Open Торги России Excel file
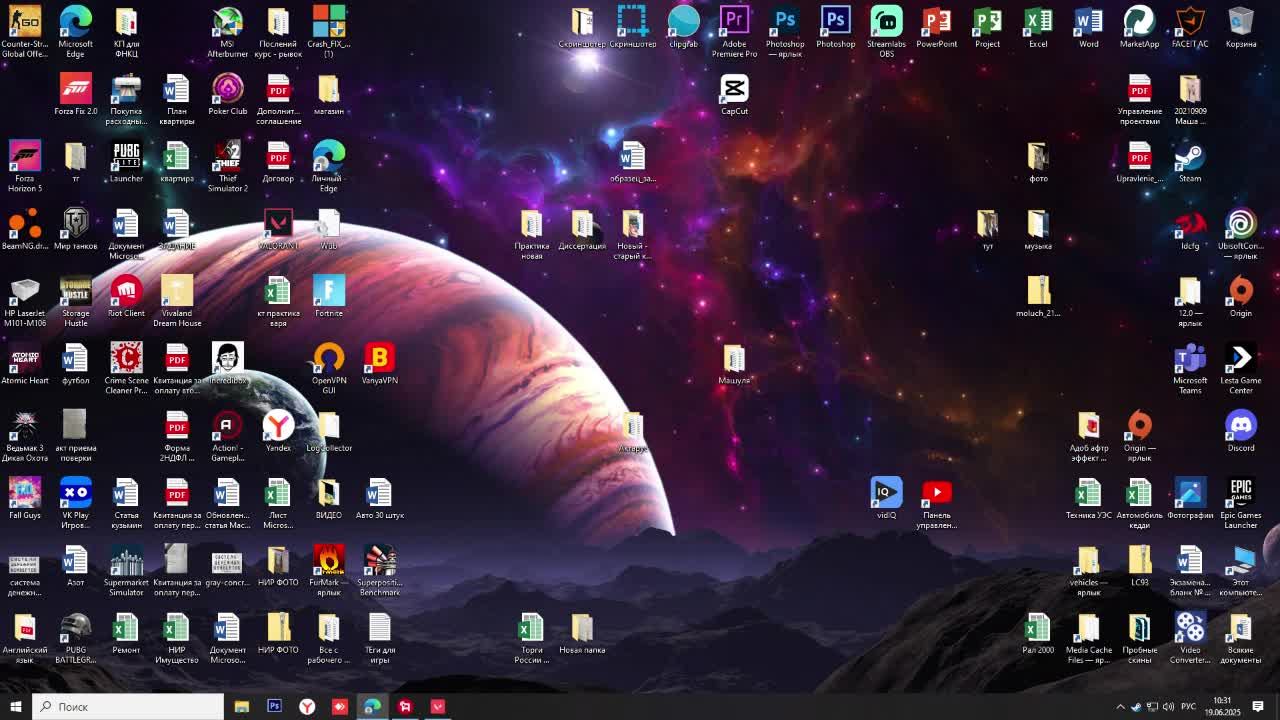The width and height of the screenshot is (1280, 720). pyautogui.click(x=531, y=638)
